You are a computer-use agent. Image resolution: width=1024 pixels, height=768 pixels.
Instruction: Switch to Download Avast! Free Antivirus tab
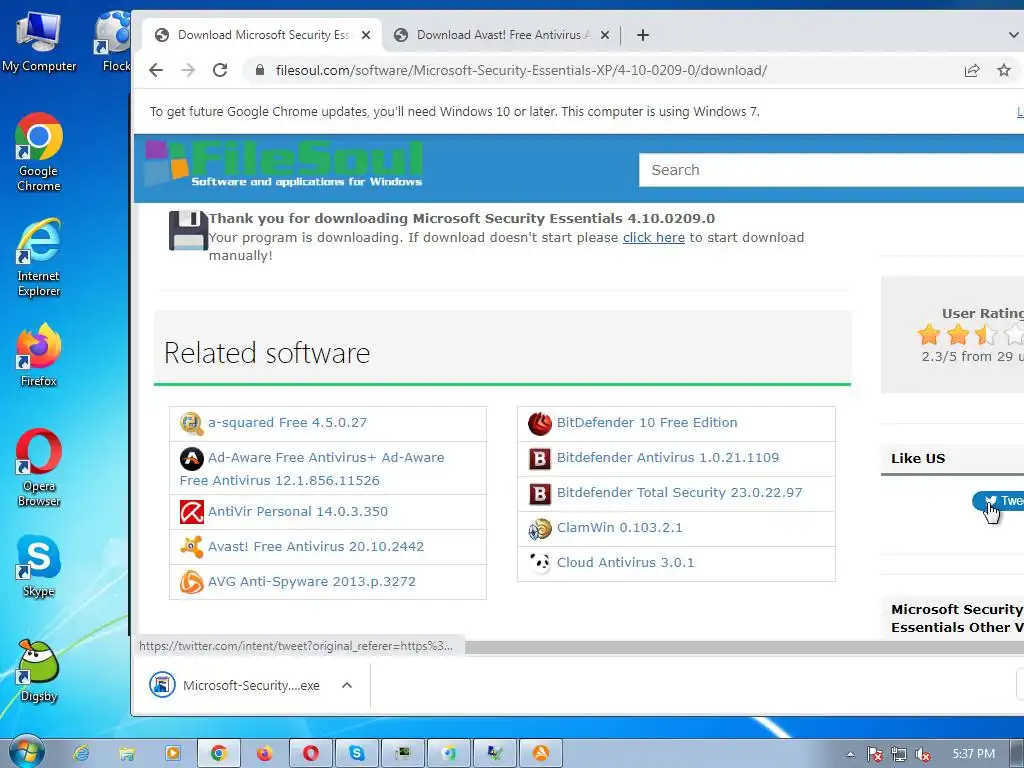502,35
